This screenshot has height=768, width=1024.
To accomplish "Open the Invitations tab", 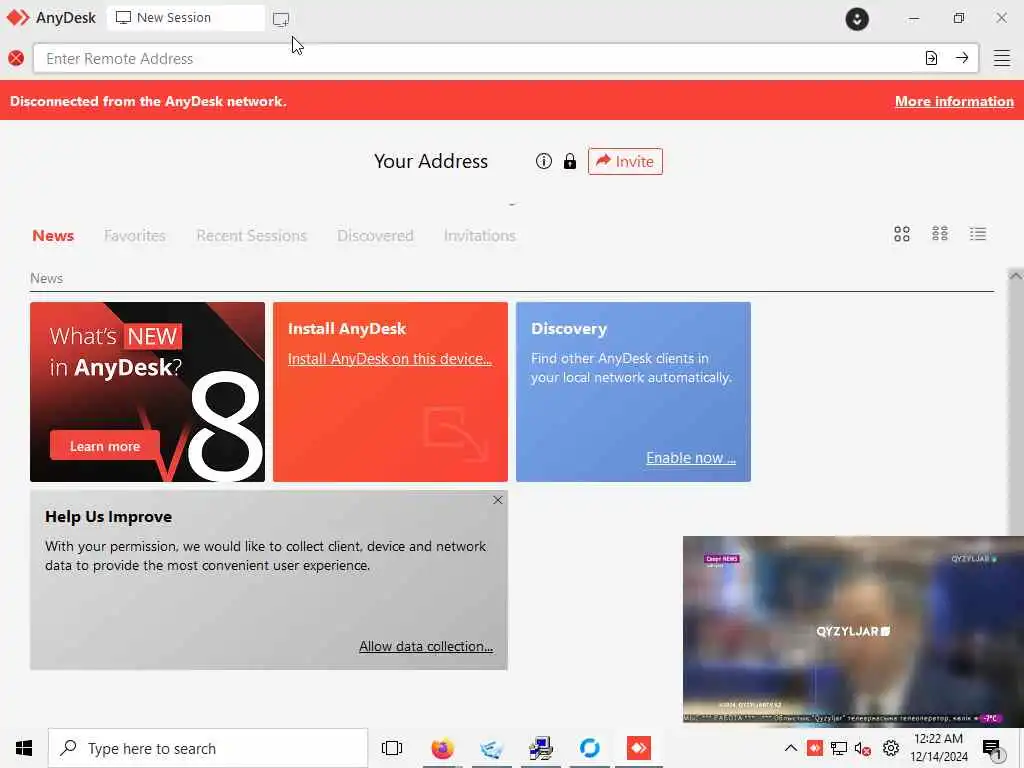I will (479, 236).
